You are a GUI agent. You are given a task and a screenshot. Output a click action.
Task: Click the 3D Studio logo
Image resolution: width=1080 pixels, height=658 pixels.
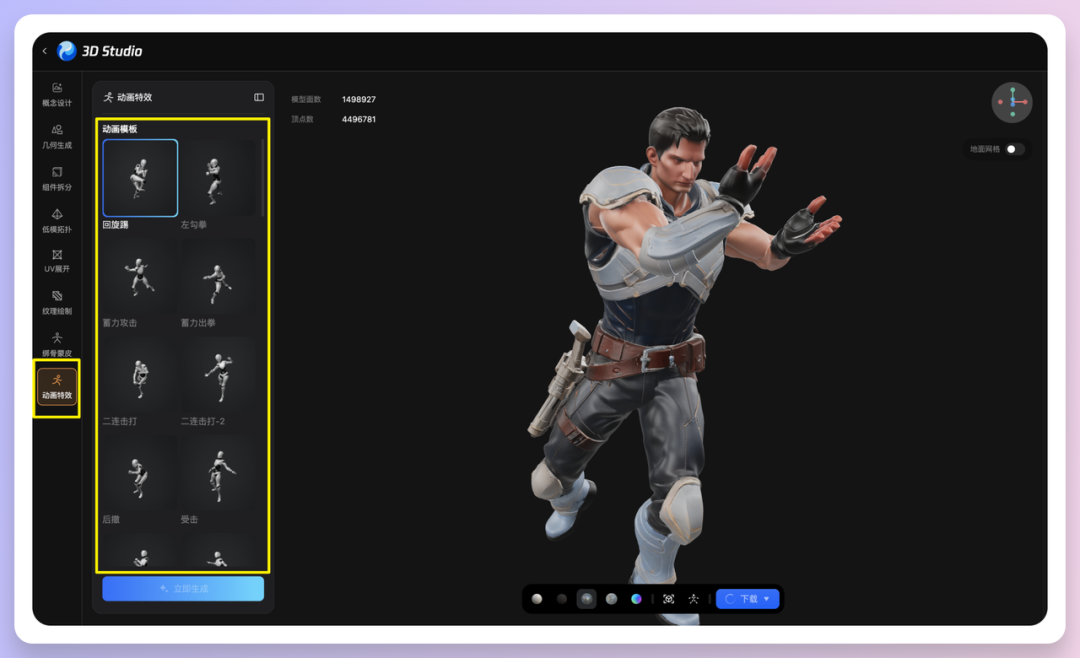point(100,51)
